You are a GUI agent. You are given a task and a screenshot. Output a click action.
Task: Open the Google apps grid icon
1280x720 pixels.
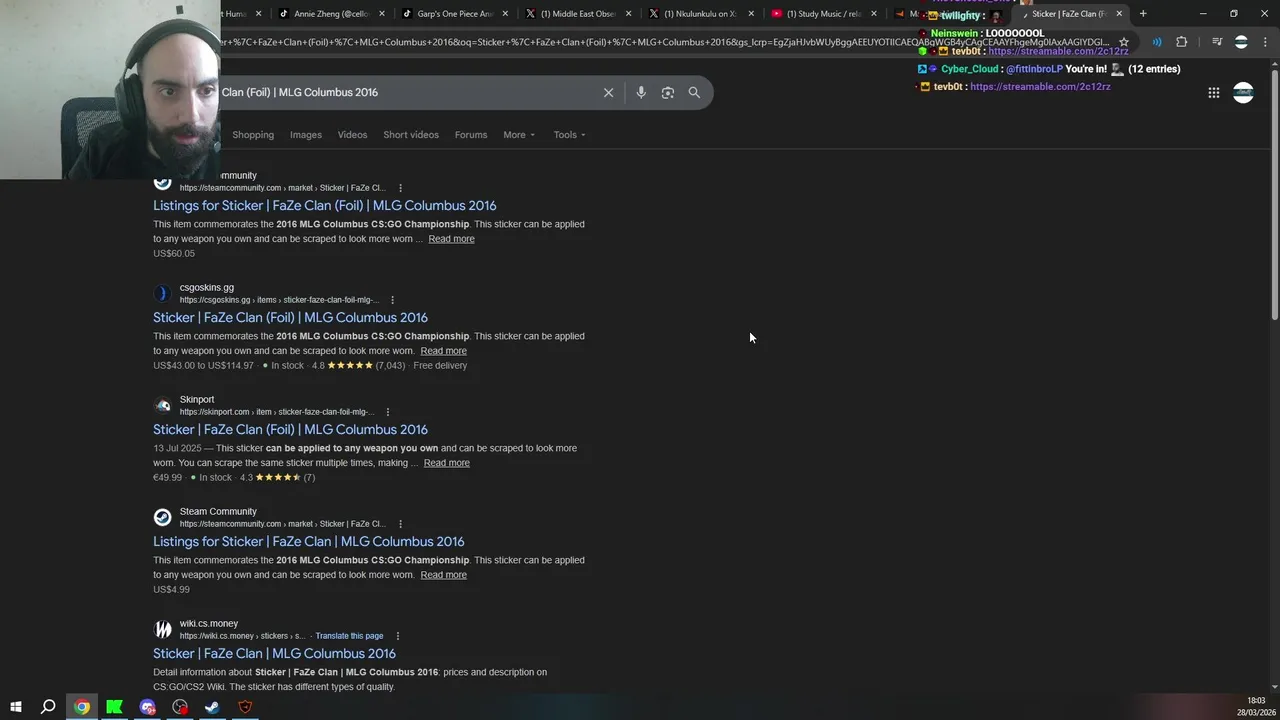[1213, 93]
